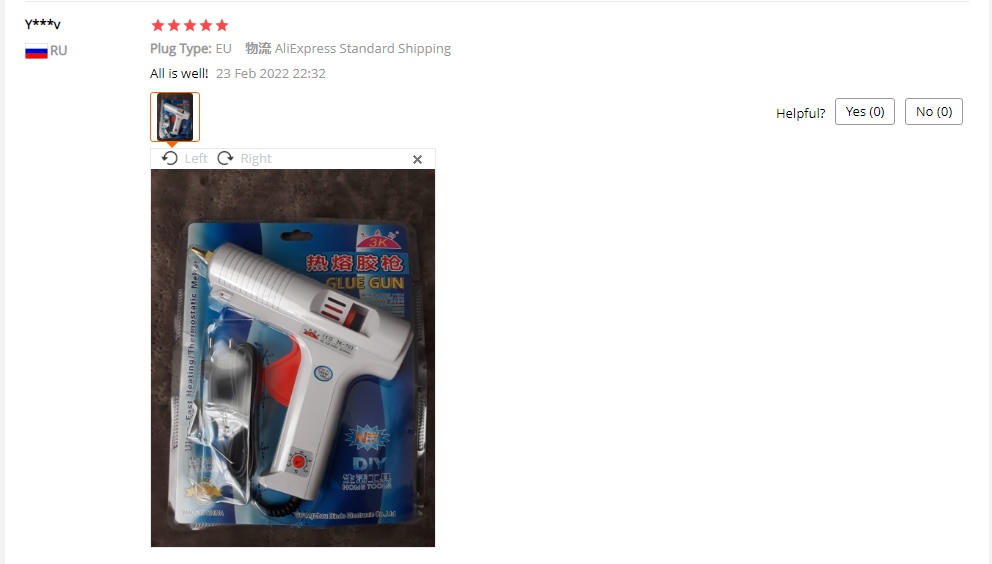Click the 23 Feb 2022 review timestamp
Screen dimensions: 992x564
pos(271,73)
